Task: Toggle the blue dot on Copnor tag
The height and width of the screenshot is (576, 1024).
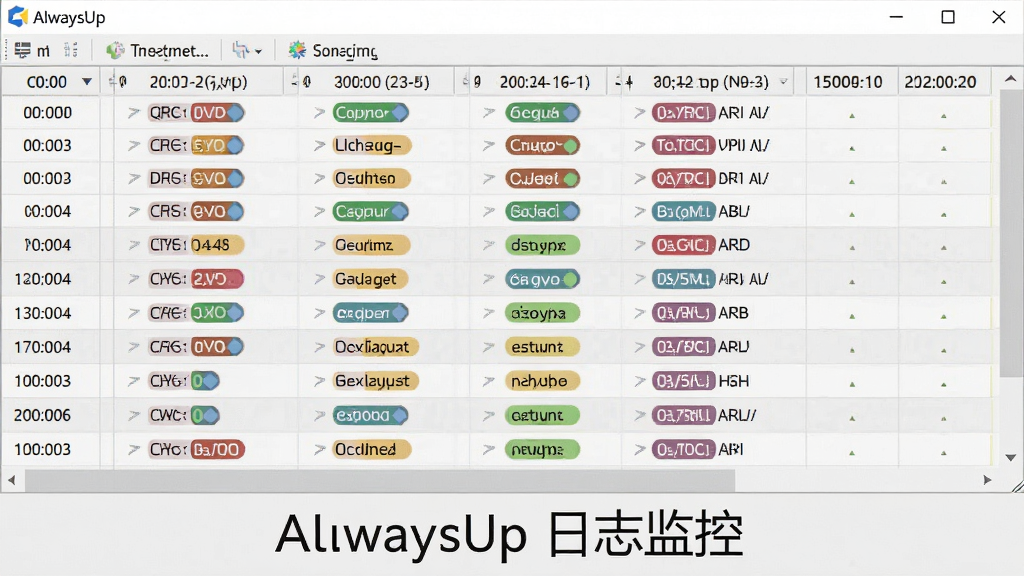Action: pos(400,113)
